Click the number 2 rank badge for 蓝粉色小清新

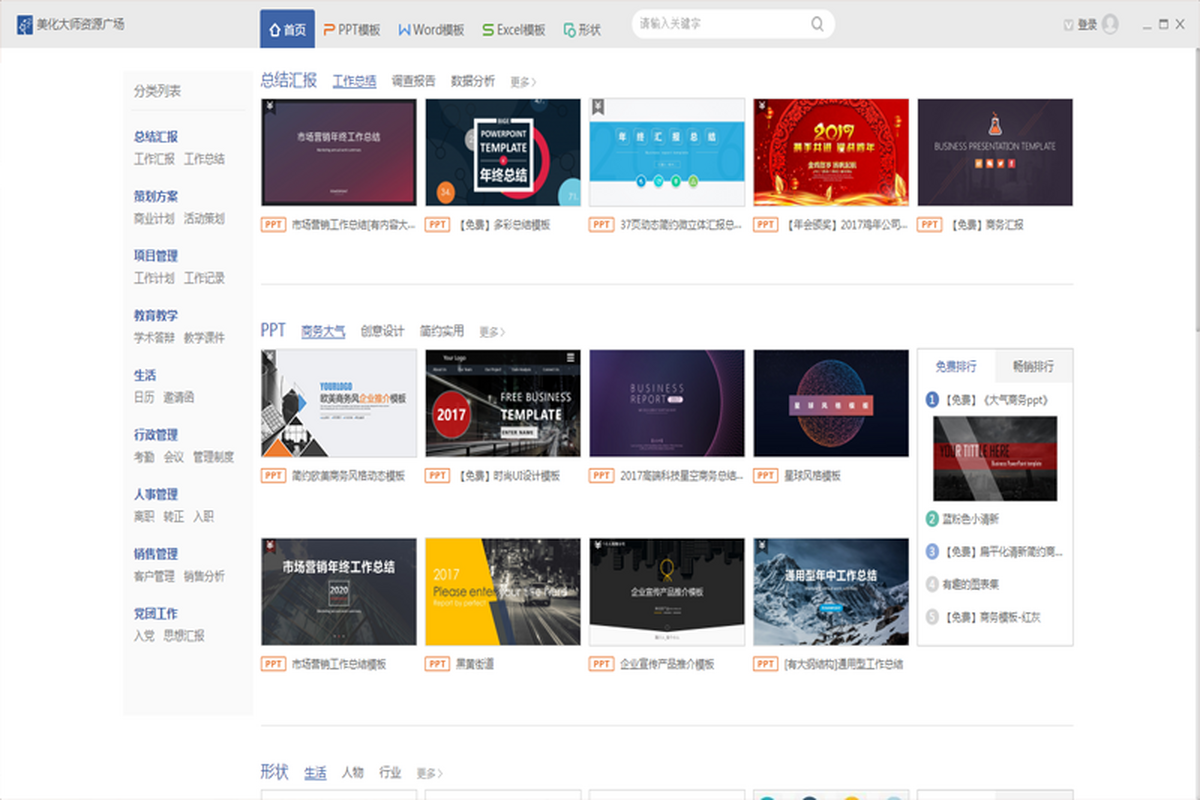point(932,519)
